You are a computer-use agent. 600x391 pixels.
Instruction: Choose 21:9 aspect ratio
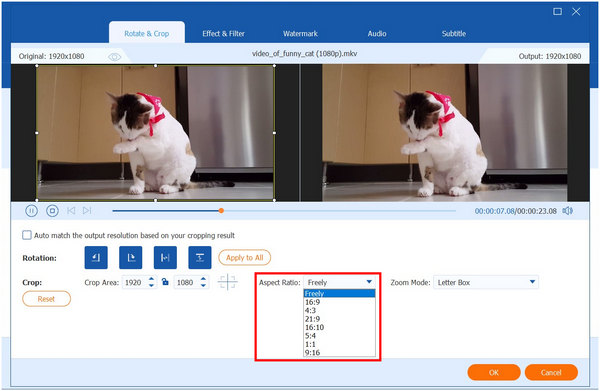click(x=339, y=319)
